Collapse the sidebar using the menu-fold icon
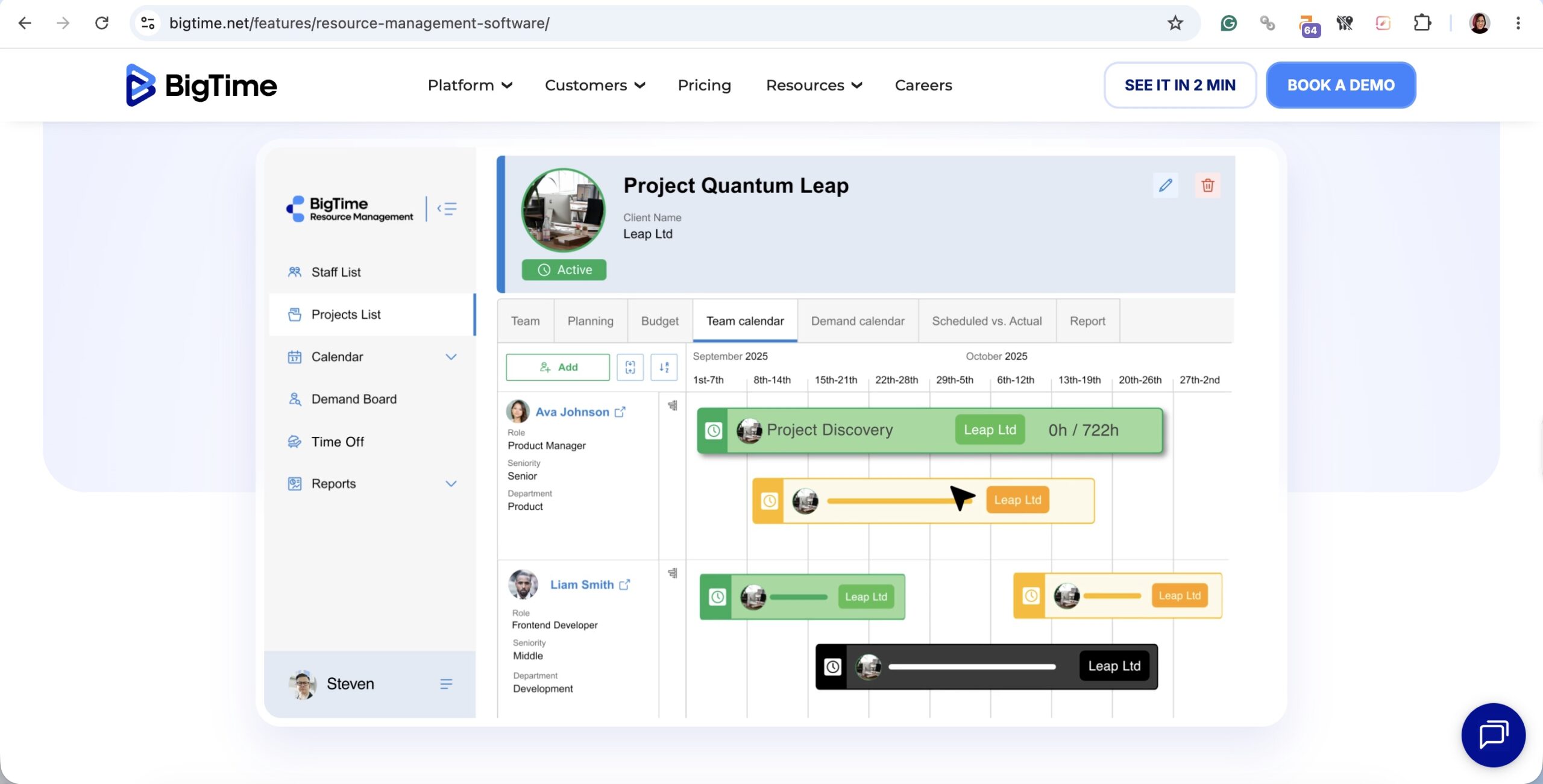This screenshot has height=784, width=1543. pyautogui.click(x=447, y=209)
